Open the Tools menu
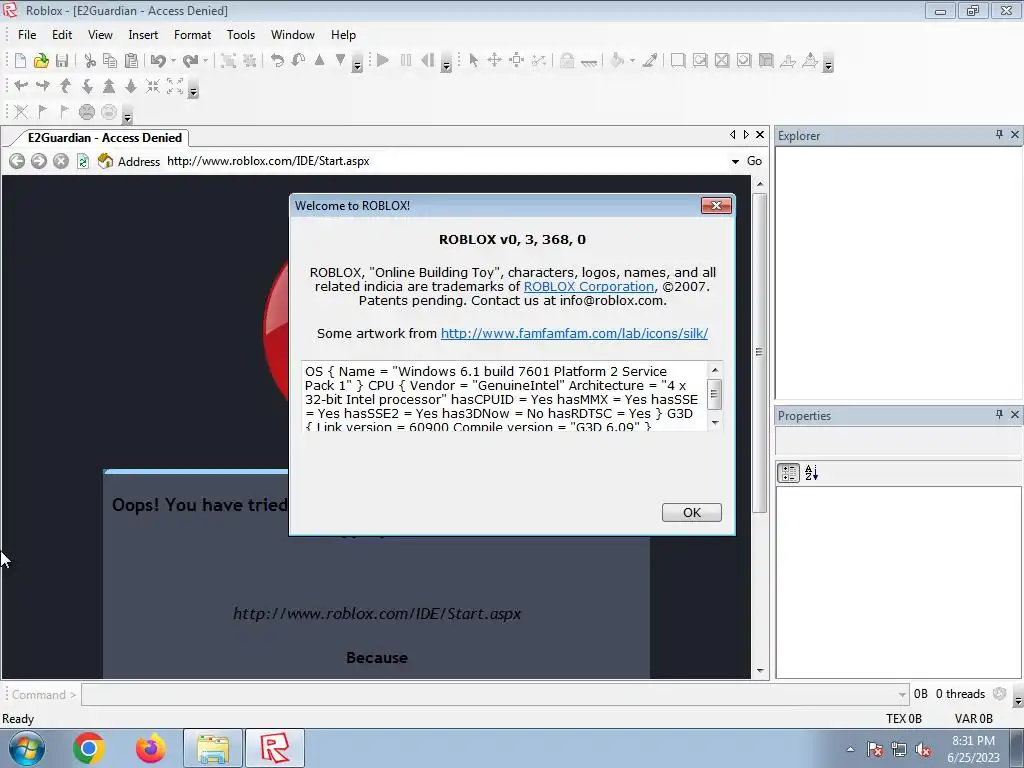1024x768 pixels. (x=240, y=35)
